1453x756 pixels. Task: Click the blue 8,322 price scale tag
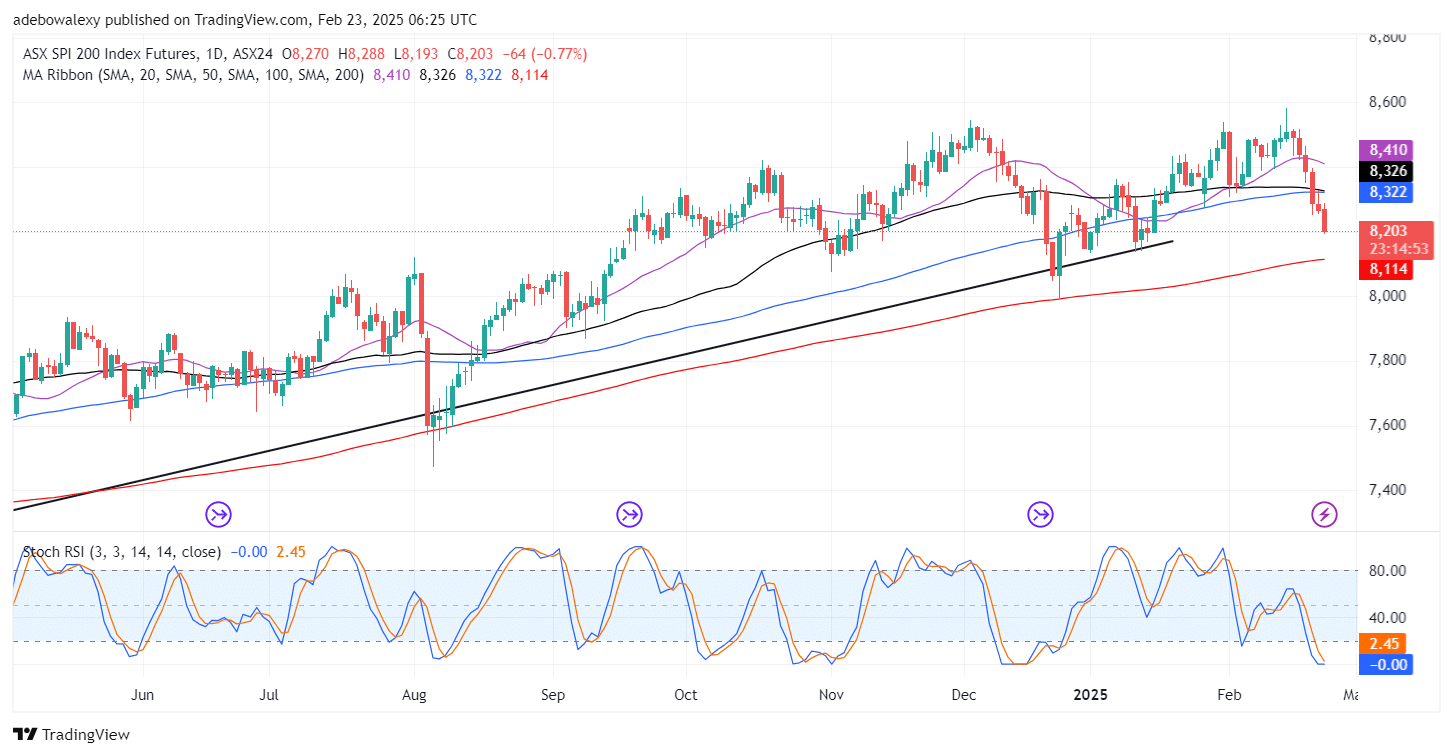(x=1388, y=192)
